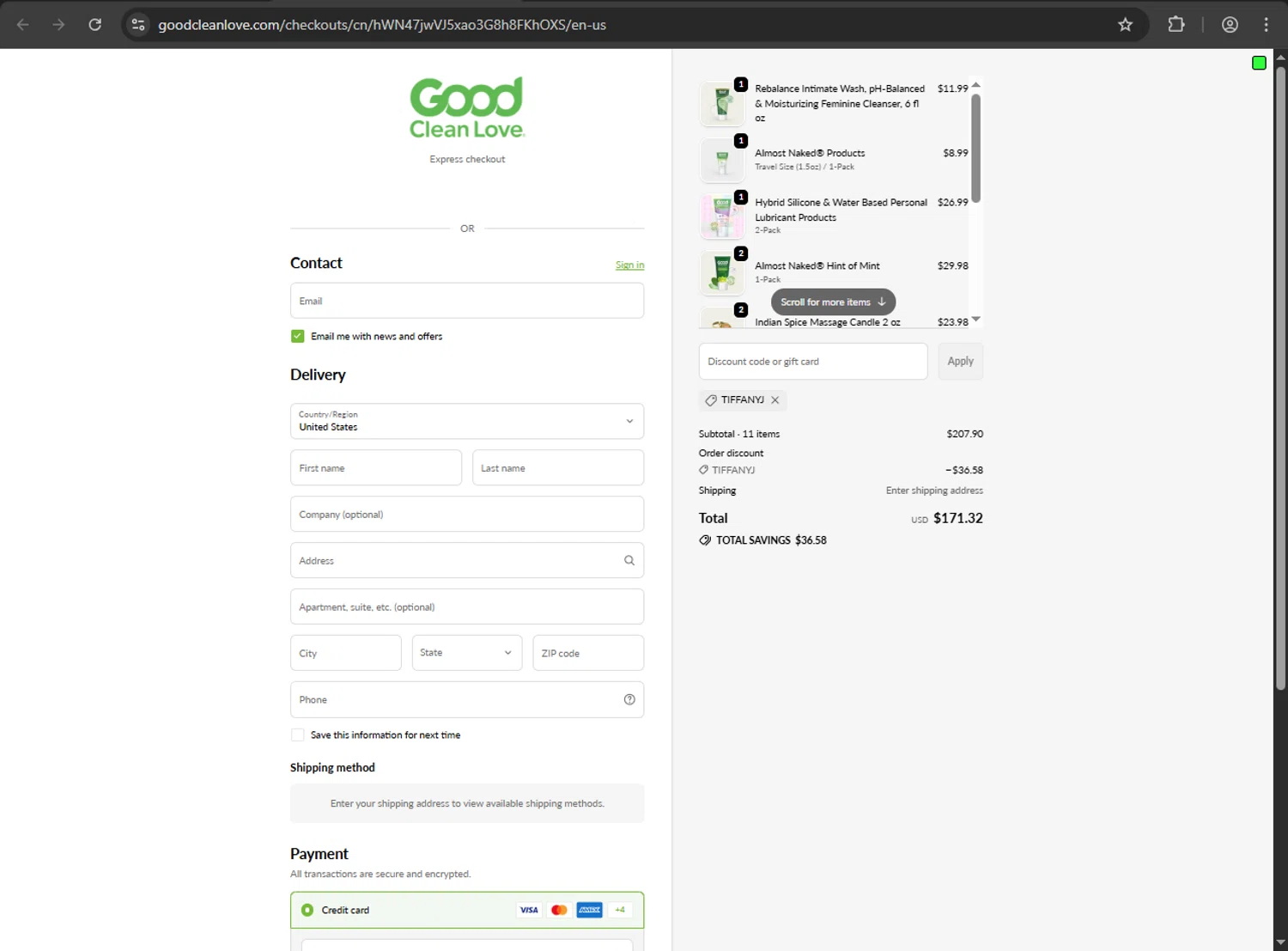
Task: Click the $171.32 total amount
Action: 958,518
